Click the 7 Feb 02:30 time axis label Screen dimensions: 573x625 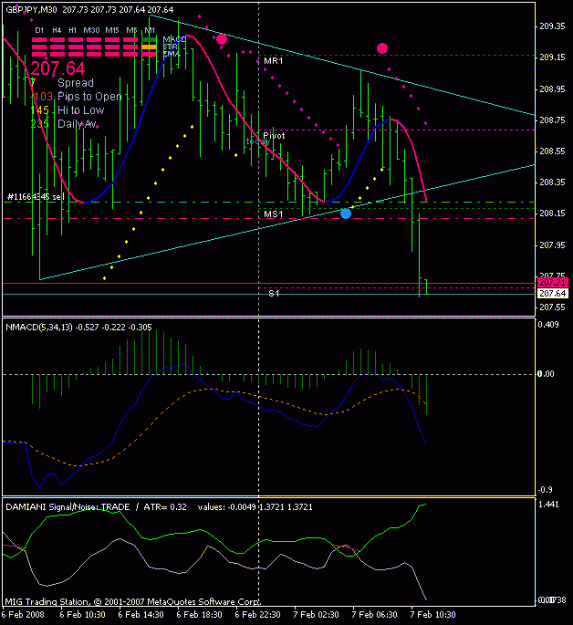pos(316,615)
